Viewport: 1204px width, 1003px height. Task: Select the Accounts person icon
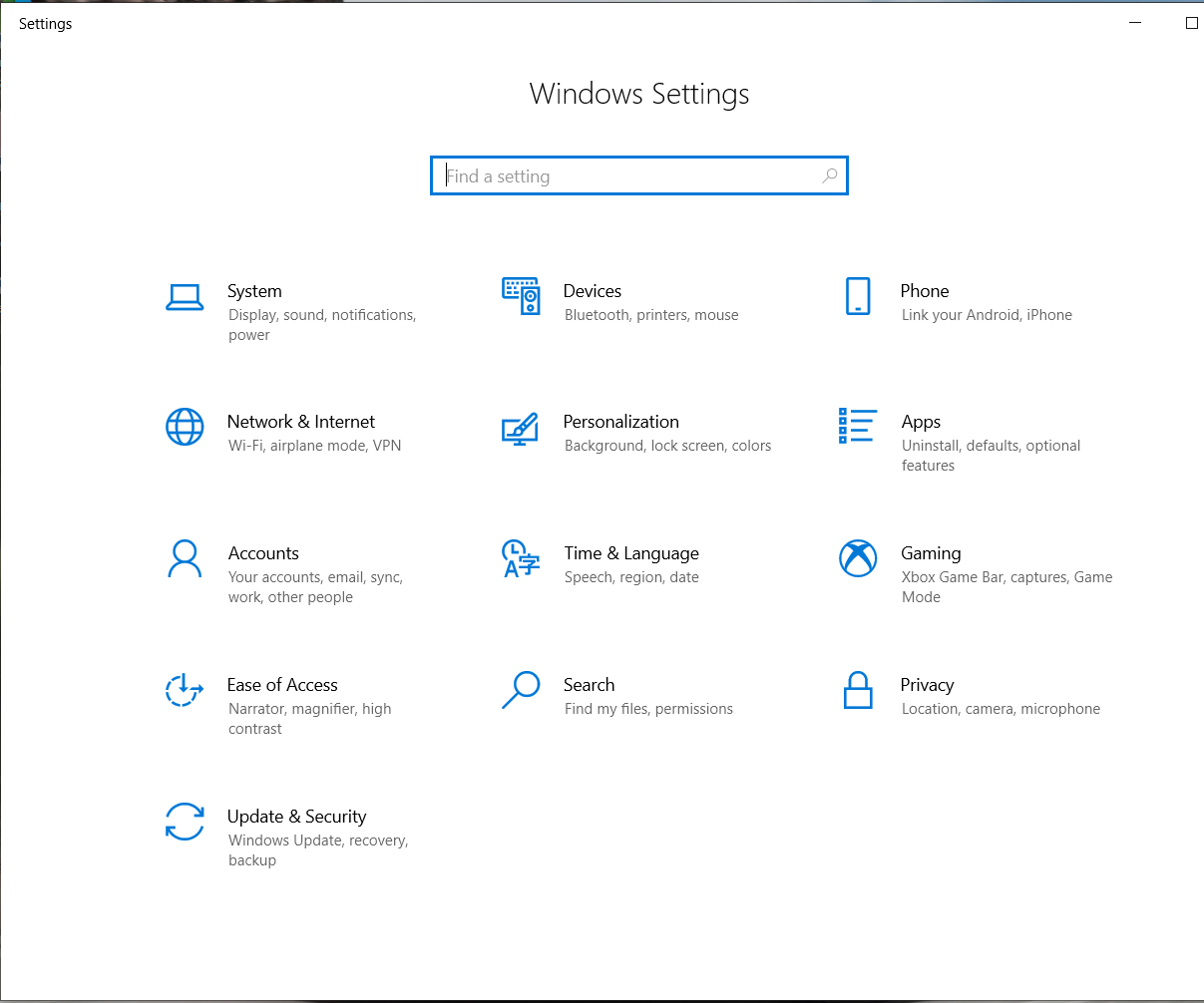(185, 558)
